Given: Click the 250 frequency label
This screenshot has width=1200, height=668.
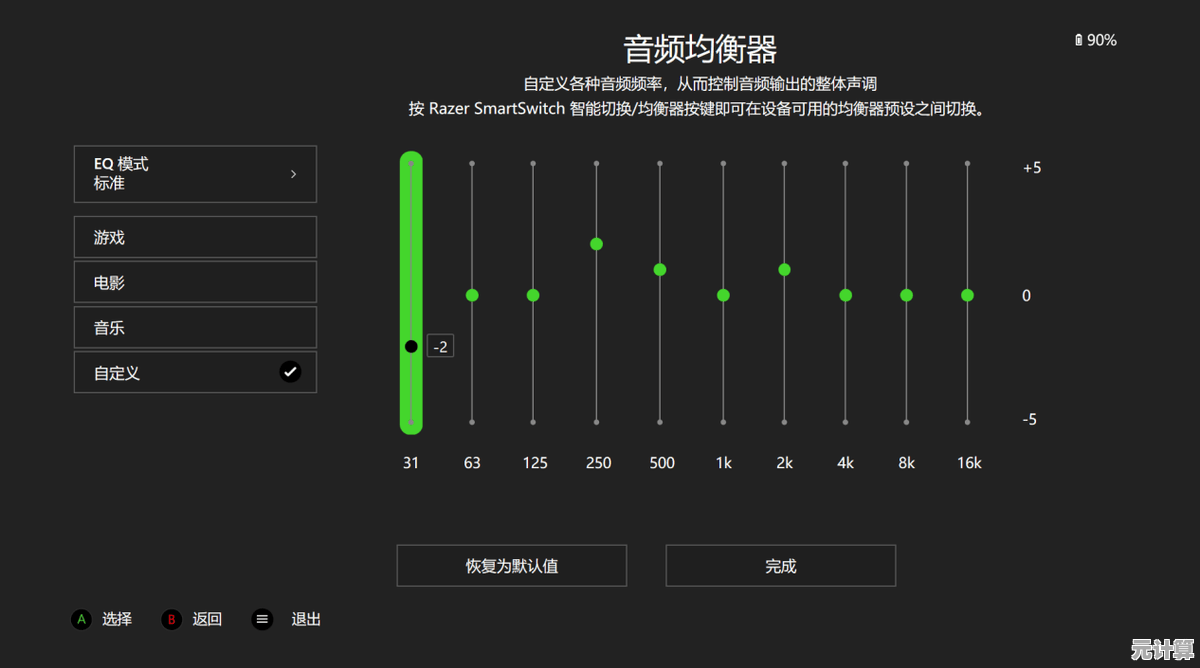Looking at the screenshot, I should 598,463.
